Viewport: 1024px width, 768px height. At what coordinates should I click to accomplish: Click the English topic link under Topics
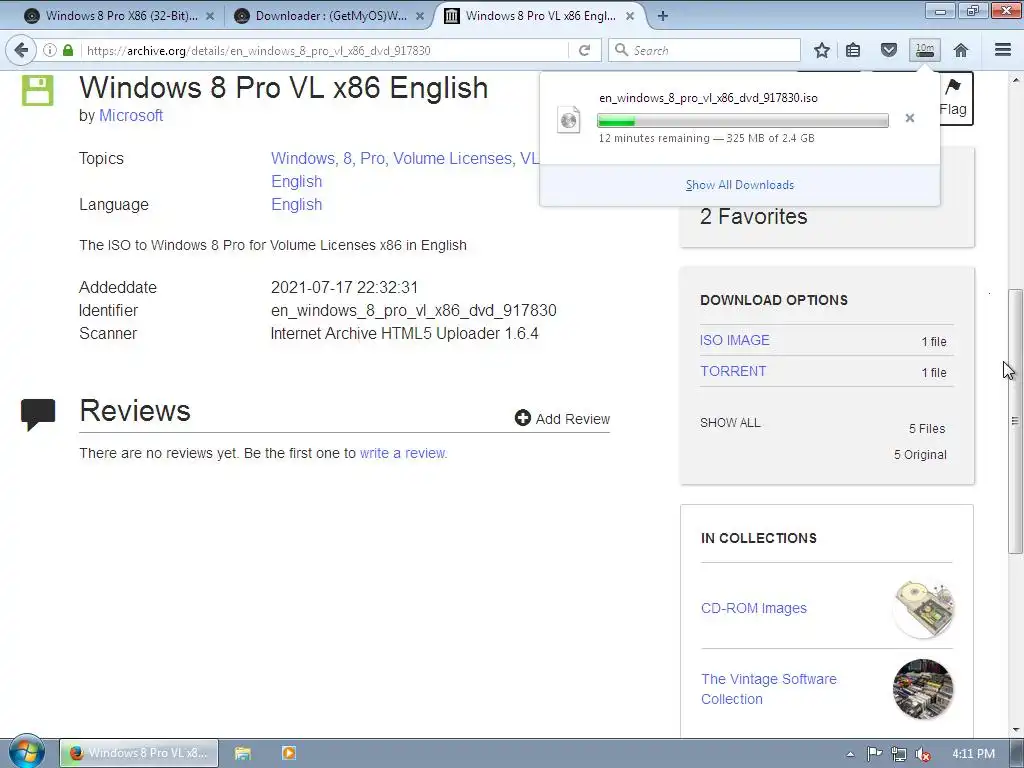pos(296,182)
